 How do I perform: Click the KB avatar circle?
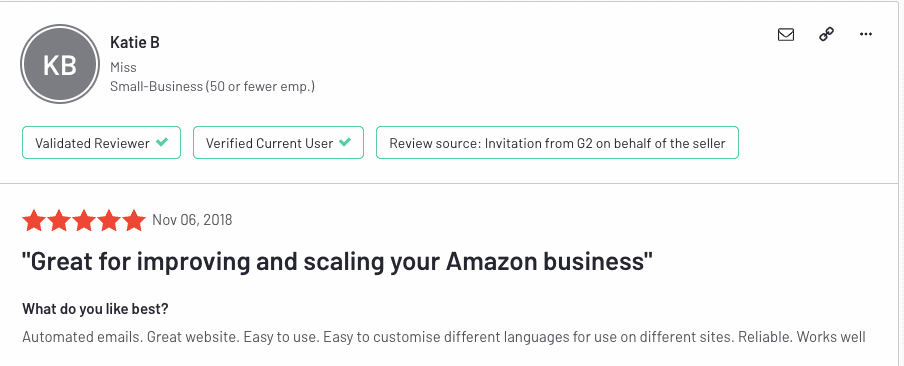pyautogui.click(x=60, y=64)
